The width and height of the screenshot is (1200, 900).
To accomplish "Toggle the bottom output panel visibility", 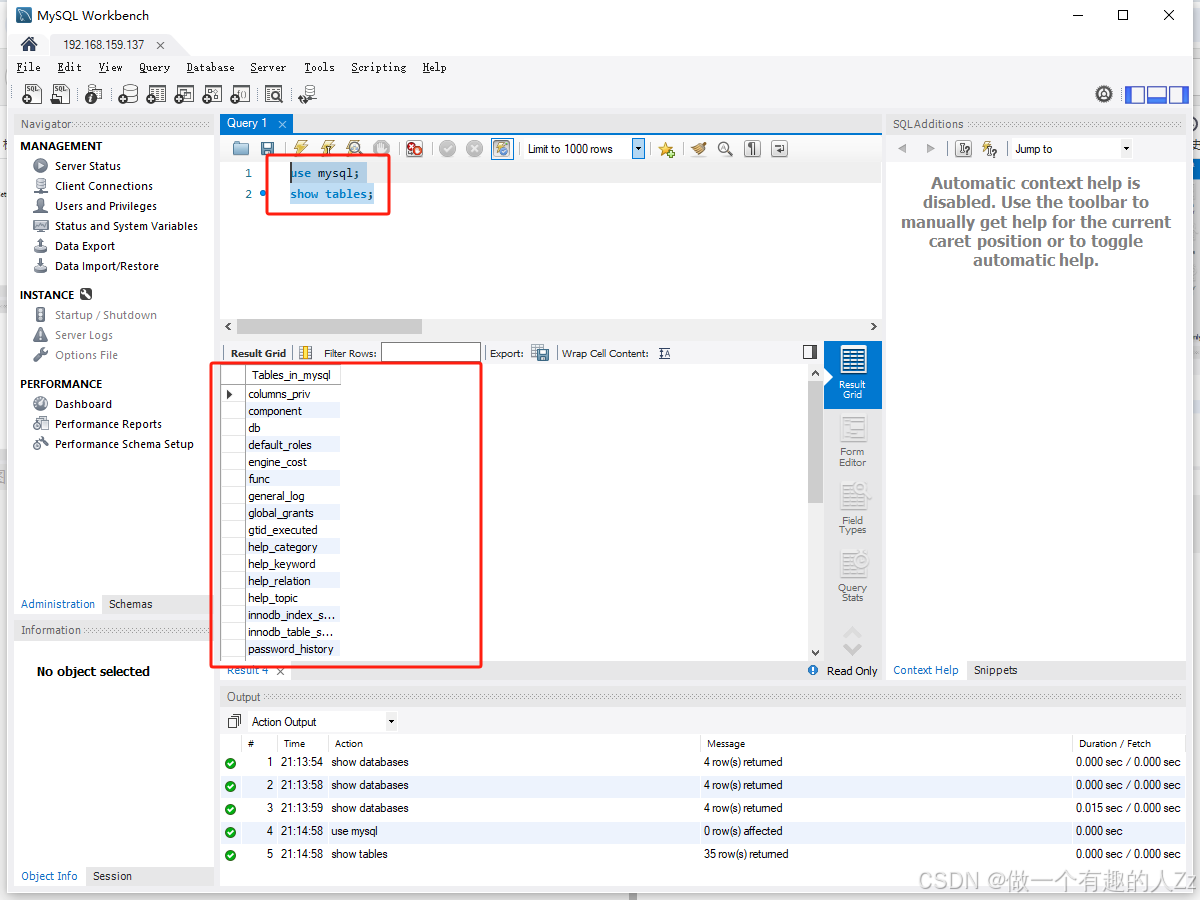I will point(1157,95).
